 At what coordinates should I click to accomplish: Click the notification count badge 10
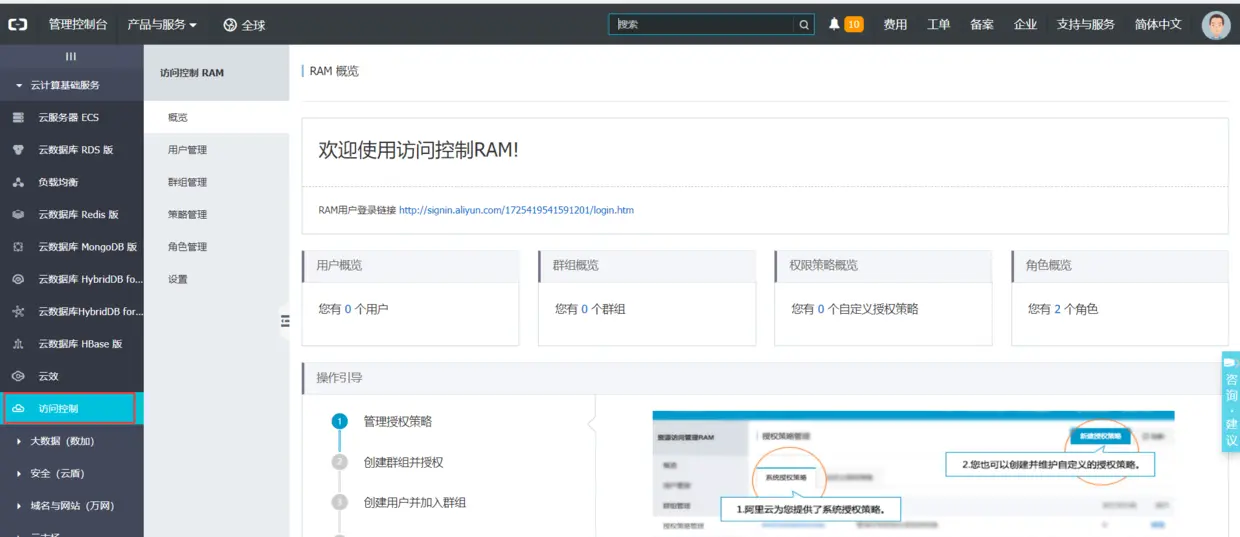tap(854, 25)
